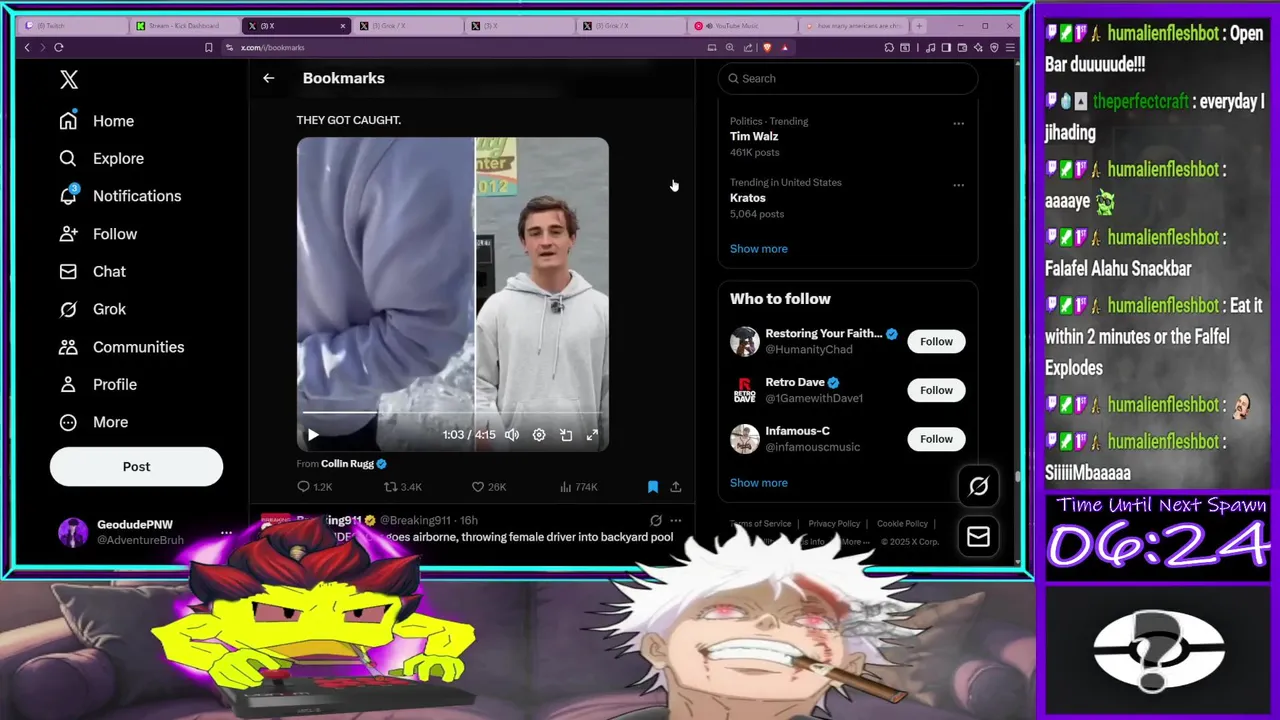This screenshot has height=720, width=1280.
Task: Open Grok from the sidebar
Action: click(x=92, y=309)
